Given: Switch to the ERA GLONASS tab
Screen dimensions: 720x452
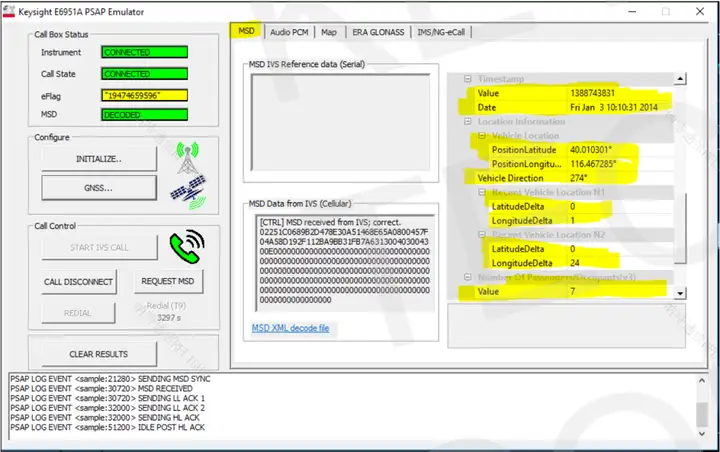Looking at the screenshot, I should tap(378, 32).
